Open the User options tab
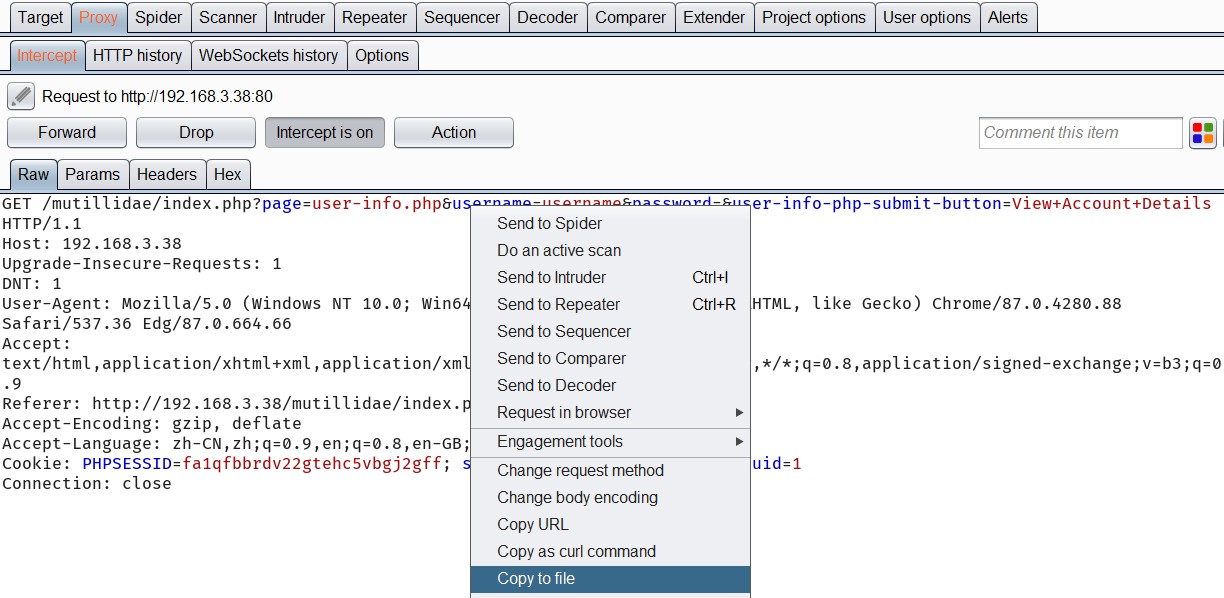1224x598 pixels. pyautogui.click(x=927, y=17)
